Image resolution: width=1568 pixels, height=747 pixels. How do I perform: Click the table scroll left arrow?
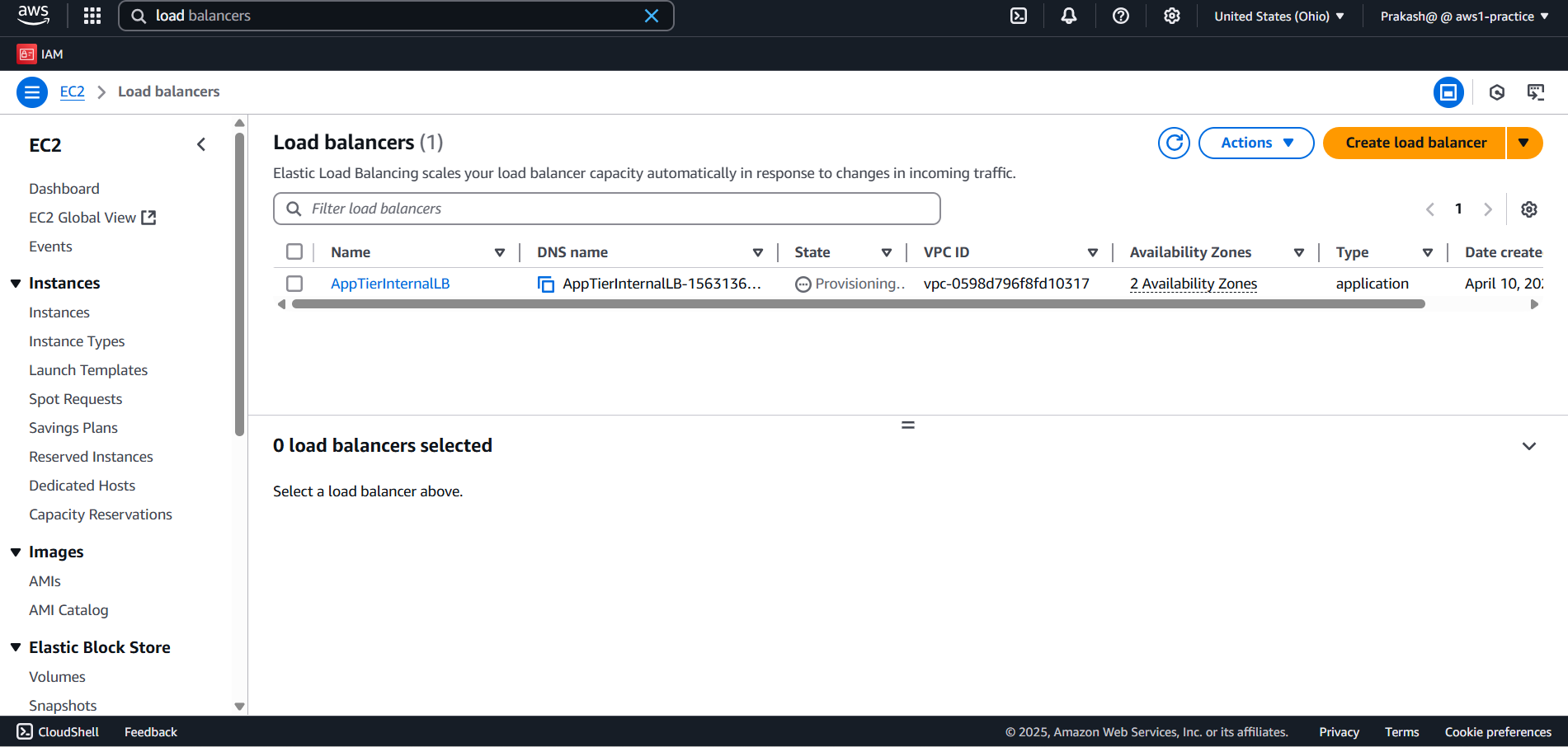click(x=281, y=304)
